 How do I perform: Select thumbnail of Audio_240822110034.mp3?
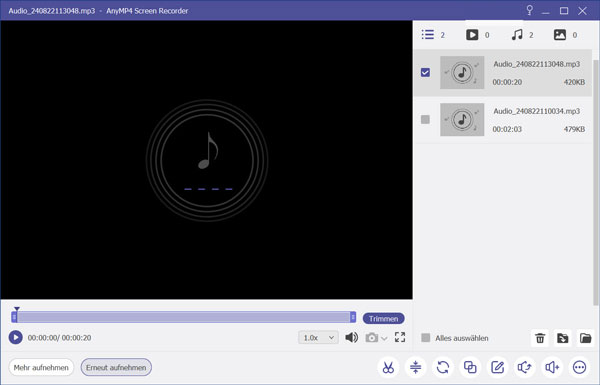point(462,119)
